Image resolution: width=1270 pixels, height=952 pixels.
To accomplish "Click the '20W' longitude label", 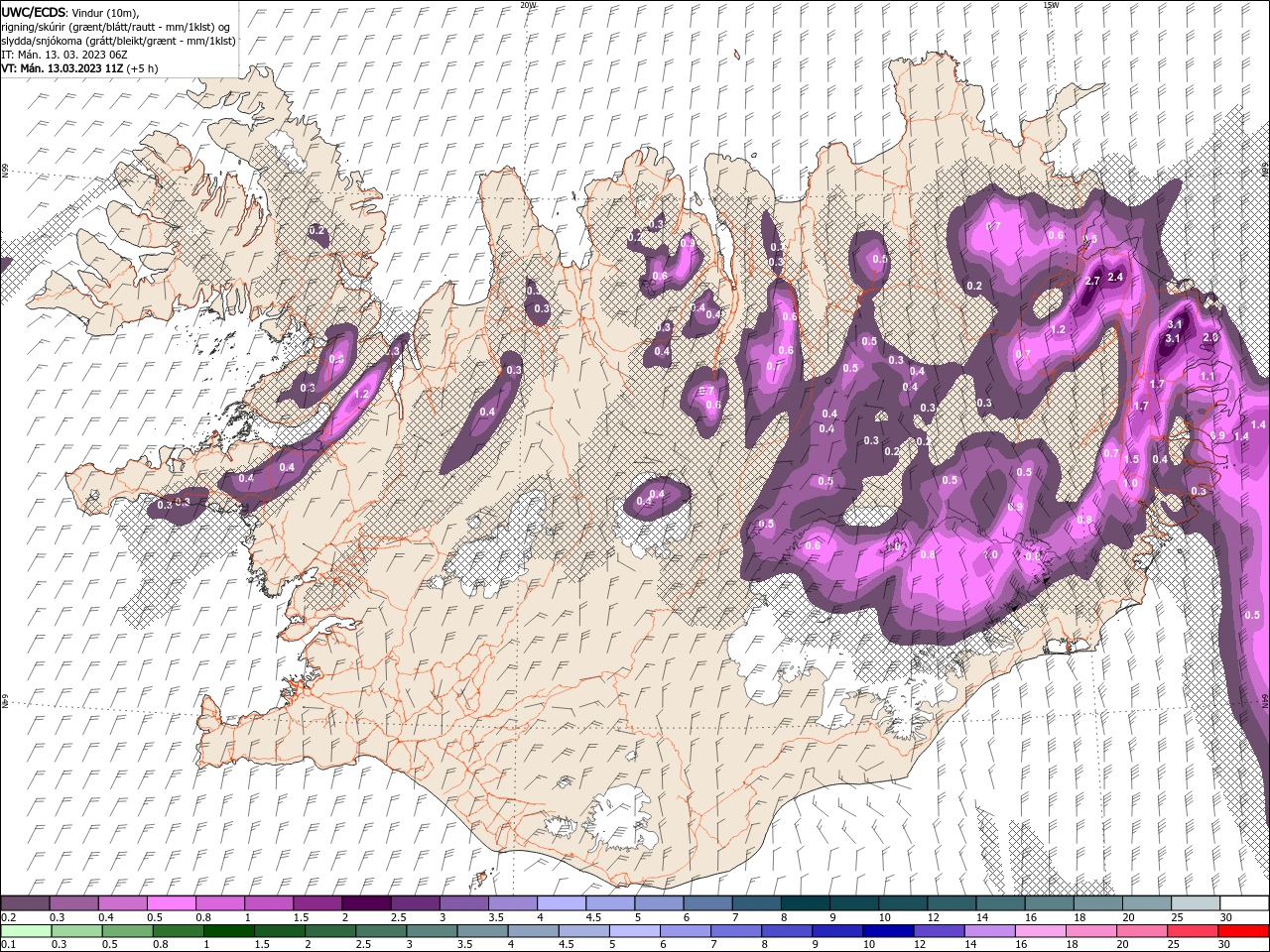I will pos(528,5).
